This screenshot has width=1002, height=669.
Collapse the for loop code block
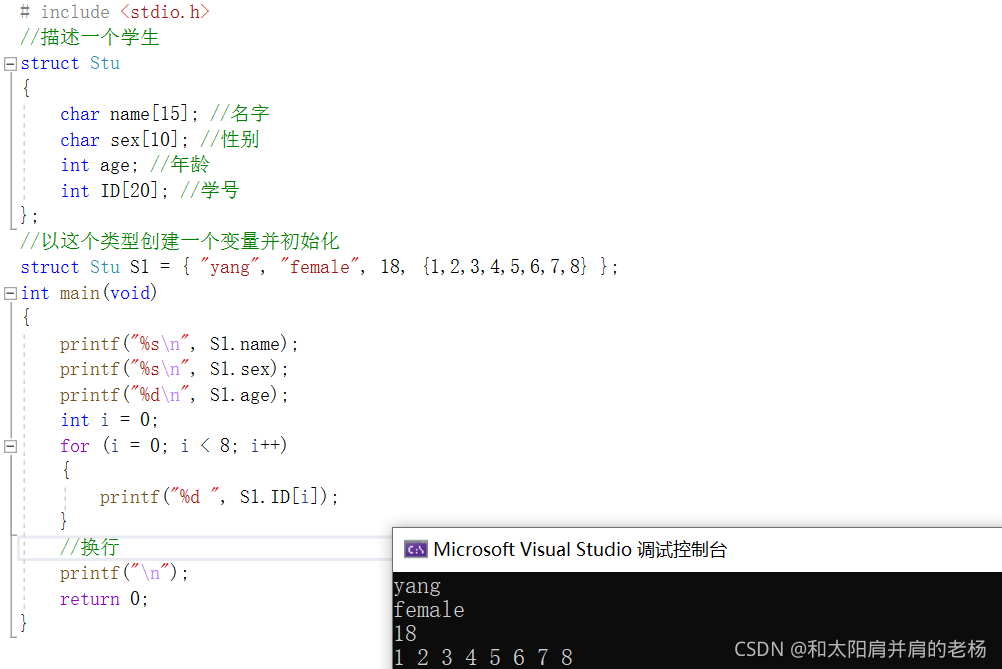(x=10, y=446)
